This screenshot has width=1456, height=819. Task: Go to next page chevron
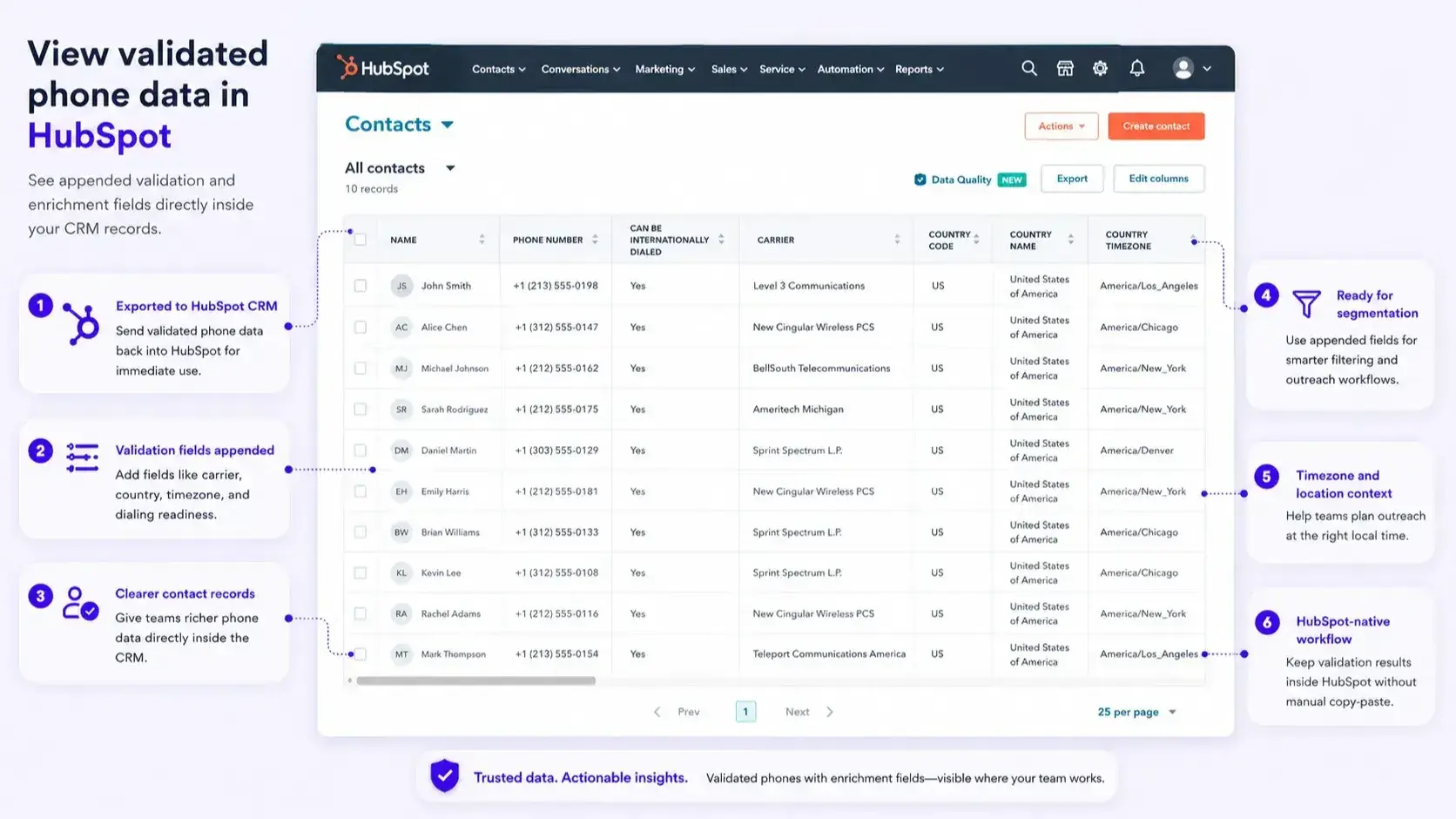(x=830, y=712)
